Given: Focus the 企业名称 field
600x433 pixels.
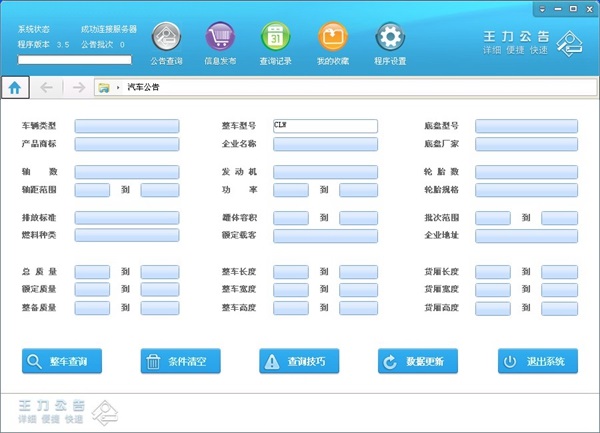Looking at the screenshot, I should (325, 144).
